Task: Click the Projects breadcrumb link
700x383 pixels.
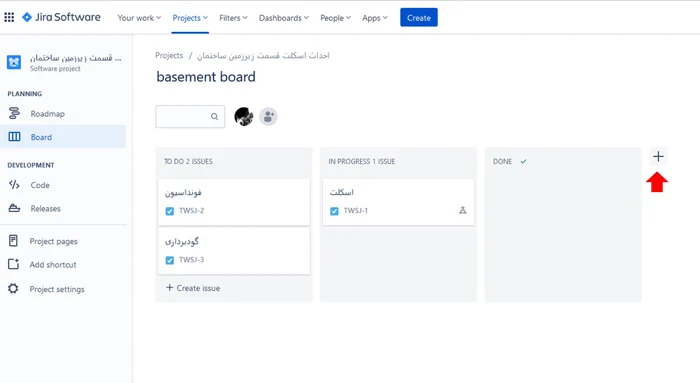Action: point(169,55)
